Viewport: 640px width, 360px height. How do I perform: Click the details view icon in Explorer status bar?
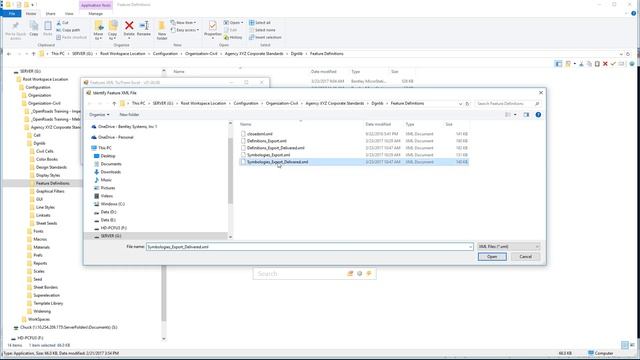pyautogui.click(x=624, y=345)
